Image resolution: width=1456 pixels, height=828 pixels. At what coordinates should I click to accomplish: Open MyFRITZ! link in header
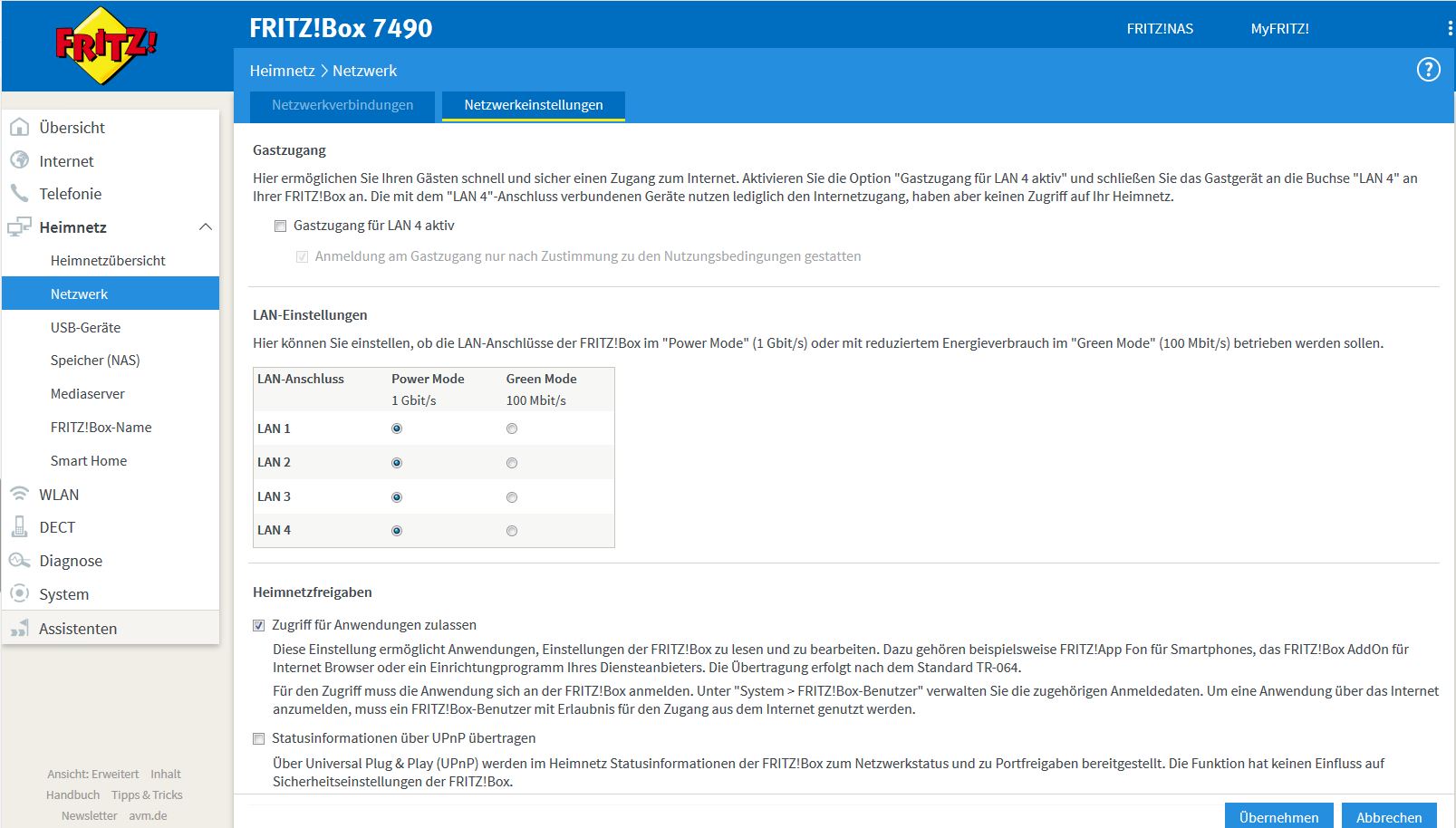click(x=1279, y=28)
